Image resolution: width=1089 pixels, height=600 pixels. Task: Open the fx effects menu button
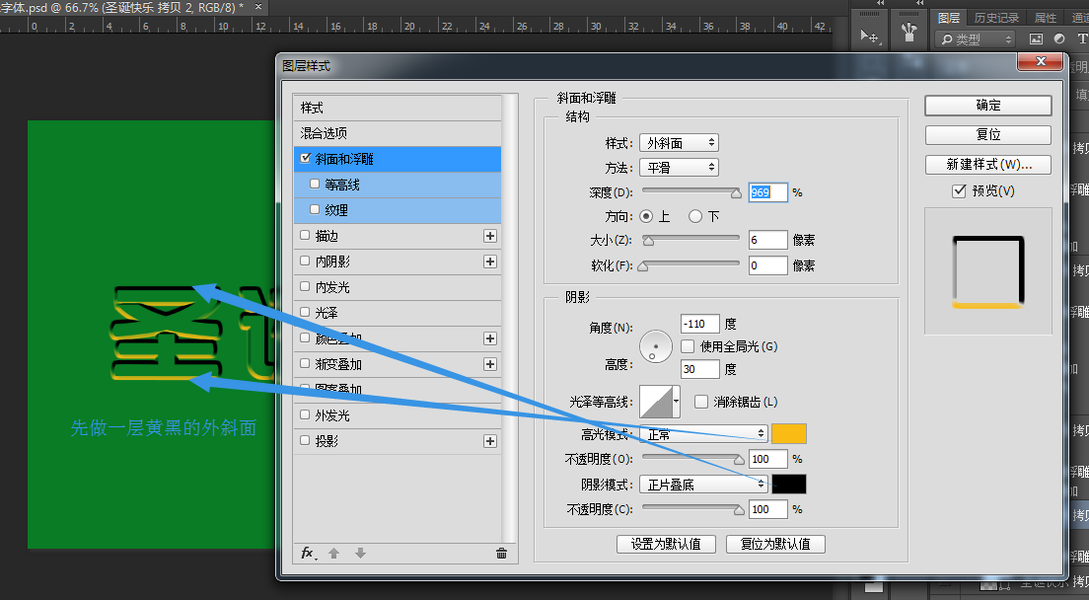coord(308,553)
